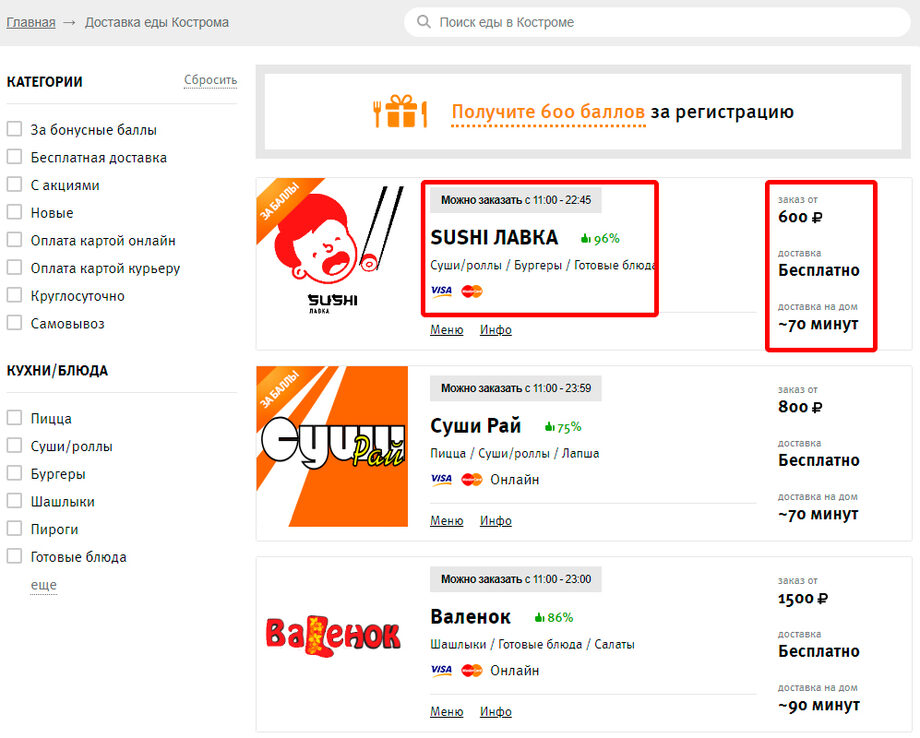Click Шашлыки / Готовые блюда / Салаты text
This screenshot has width=920, height=738.
tap(532, 644)
